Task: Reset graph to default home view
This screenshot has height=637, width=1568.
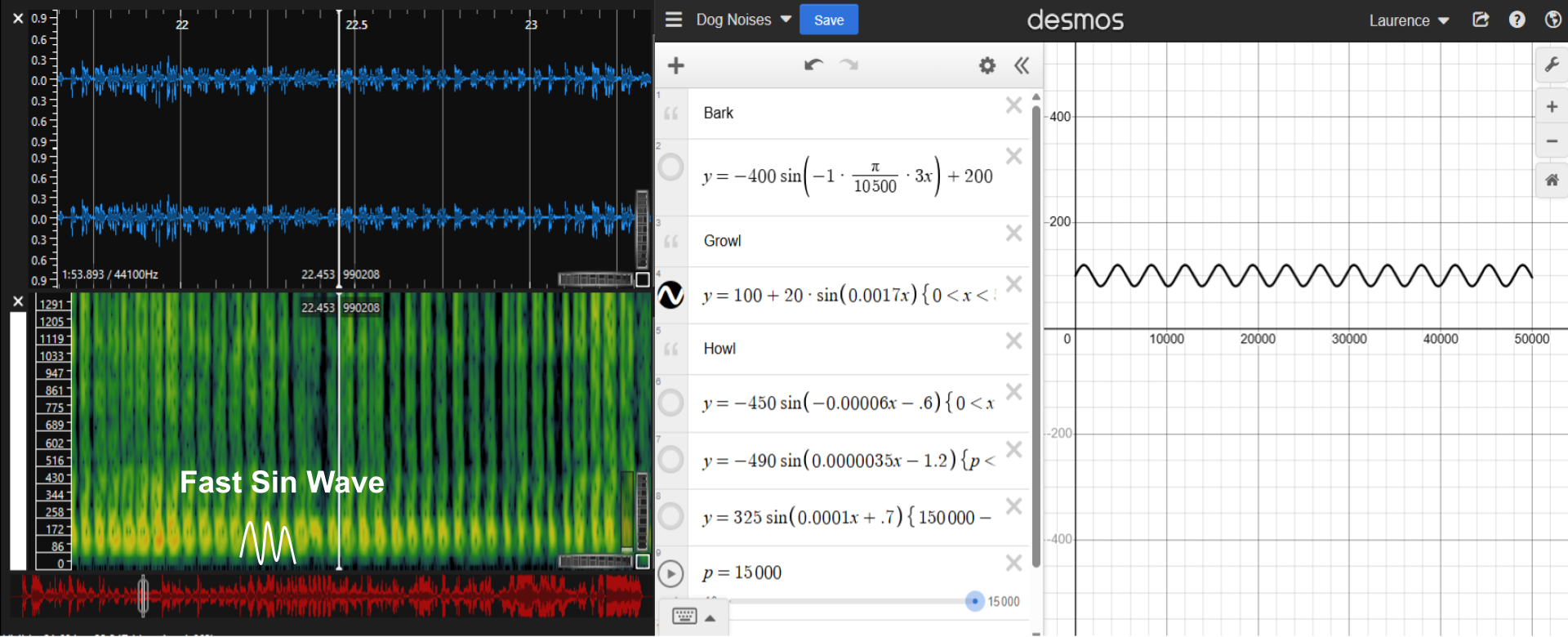Action: click(1552, 180)
